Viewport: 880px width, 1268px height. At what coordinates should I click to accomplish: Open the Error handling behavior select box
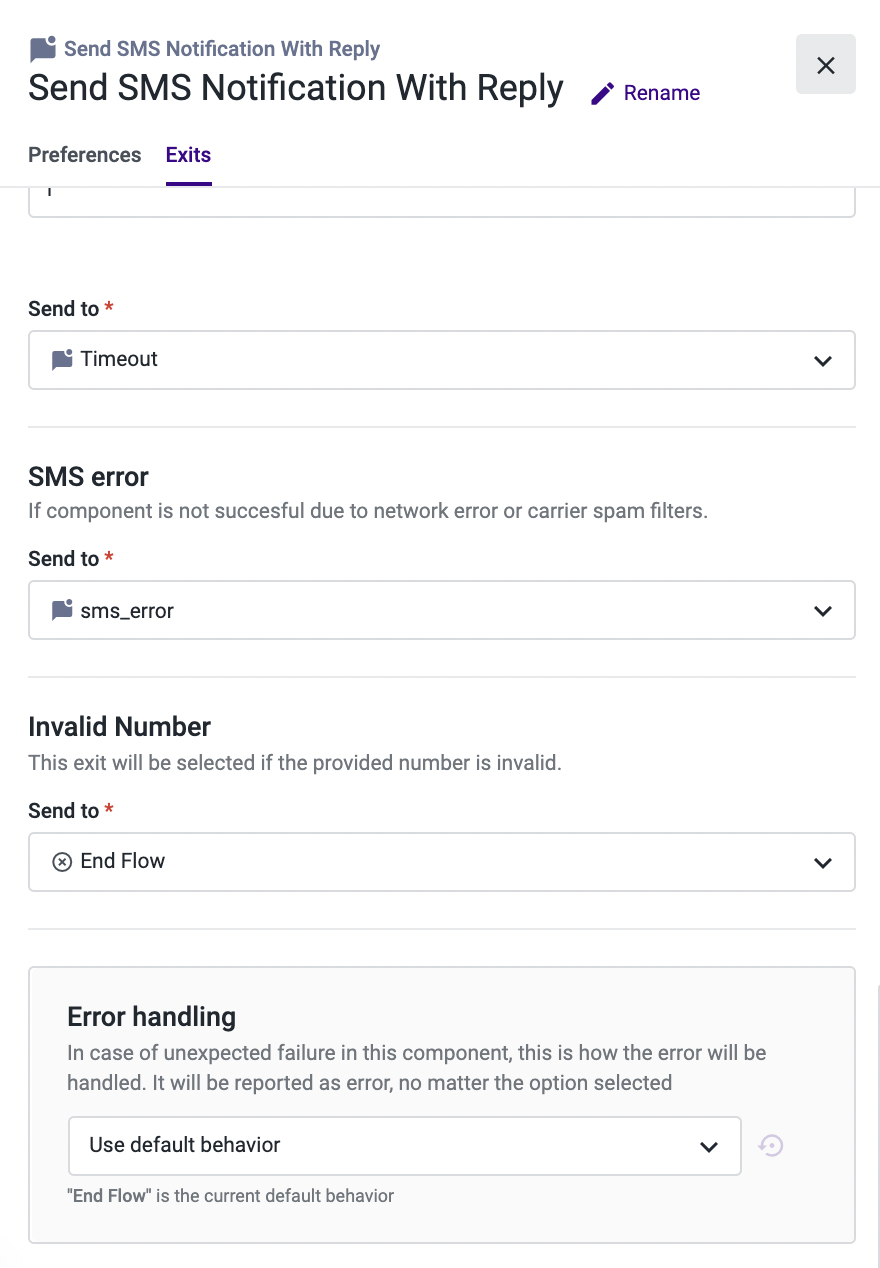click(405, 1146)
